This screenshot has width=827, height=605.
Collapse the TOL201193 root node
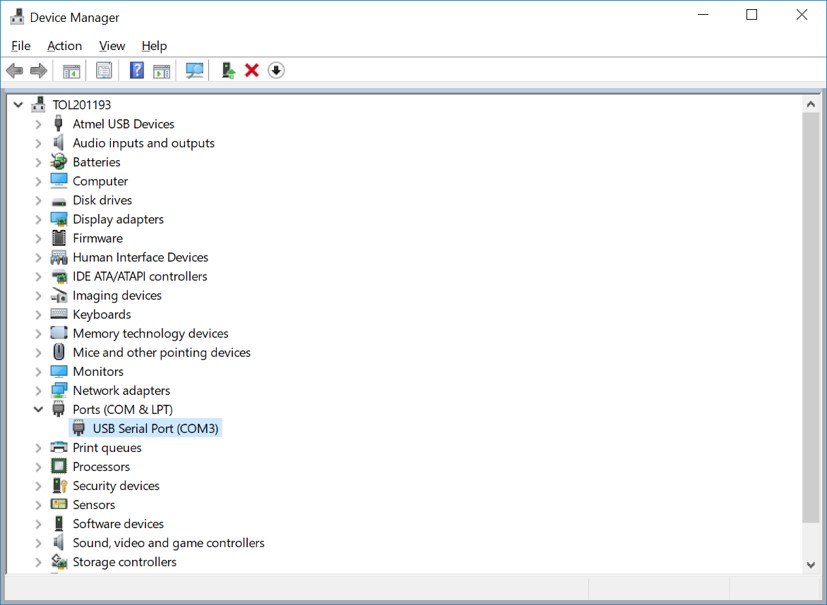point(18,104)
